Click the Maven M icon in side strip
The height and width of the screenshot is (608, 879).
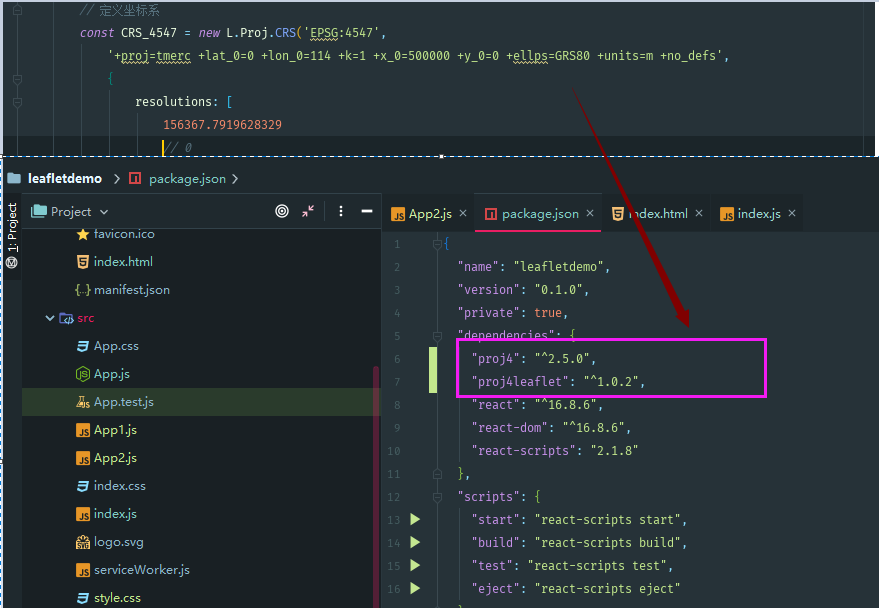pyautogui.click(x=12, y=262)
